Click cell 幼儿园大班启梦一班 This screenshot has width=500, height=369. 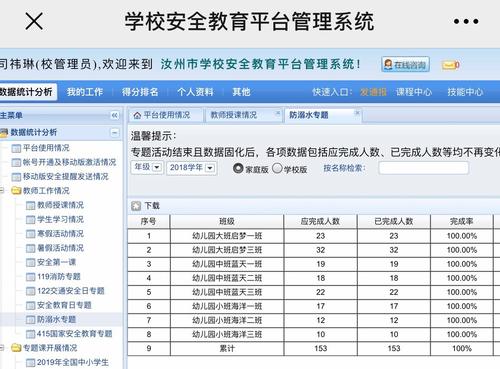tap(227, 236)
